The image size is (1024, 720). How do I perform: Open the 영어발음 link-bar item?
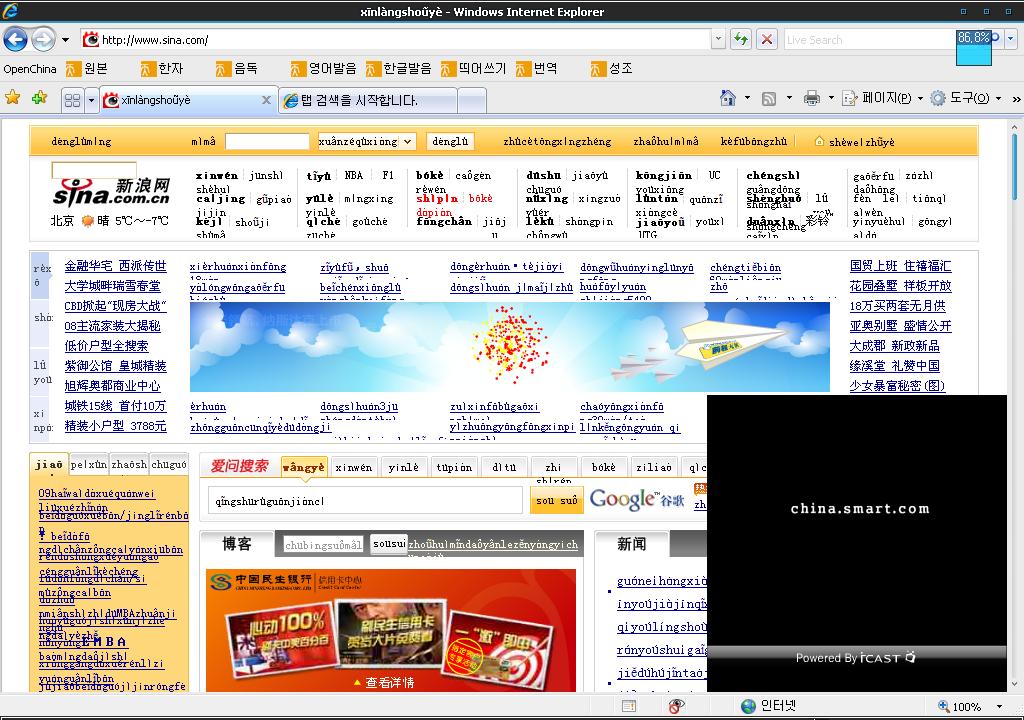click(x=324, y=69)
